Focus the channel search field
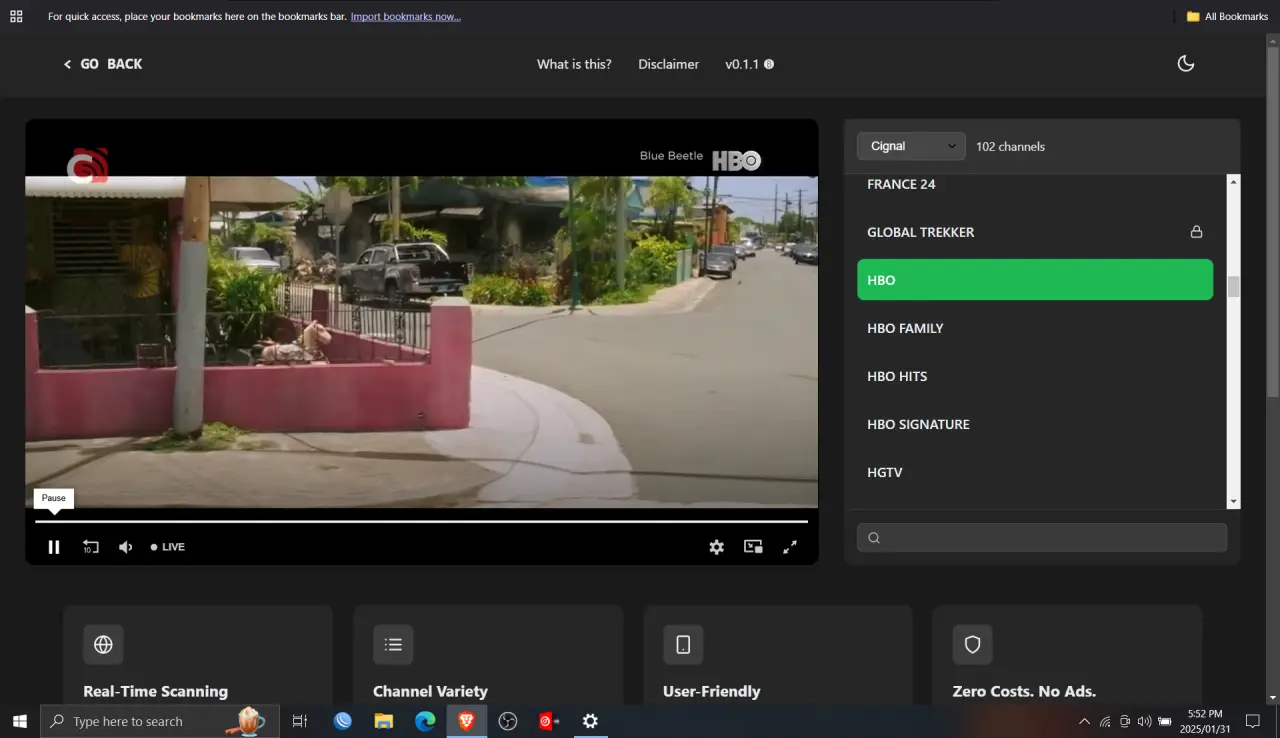Image resolution: width=1280 pixels, height=738 pixels. (1042, 537)
